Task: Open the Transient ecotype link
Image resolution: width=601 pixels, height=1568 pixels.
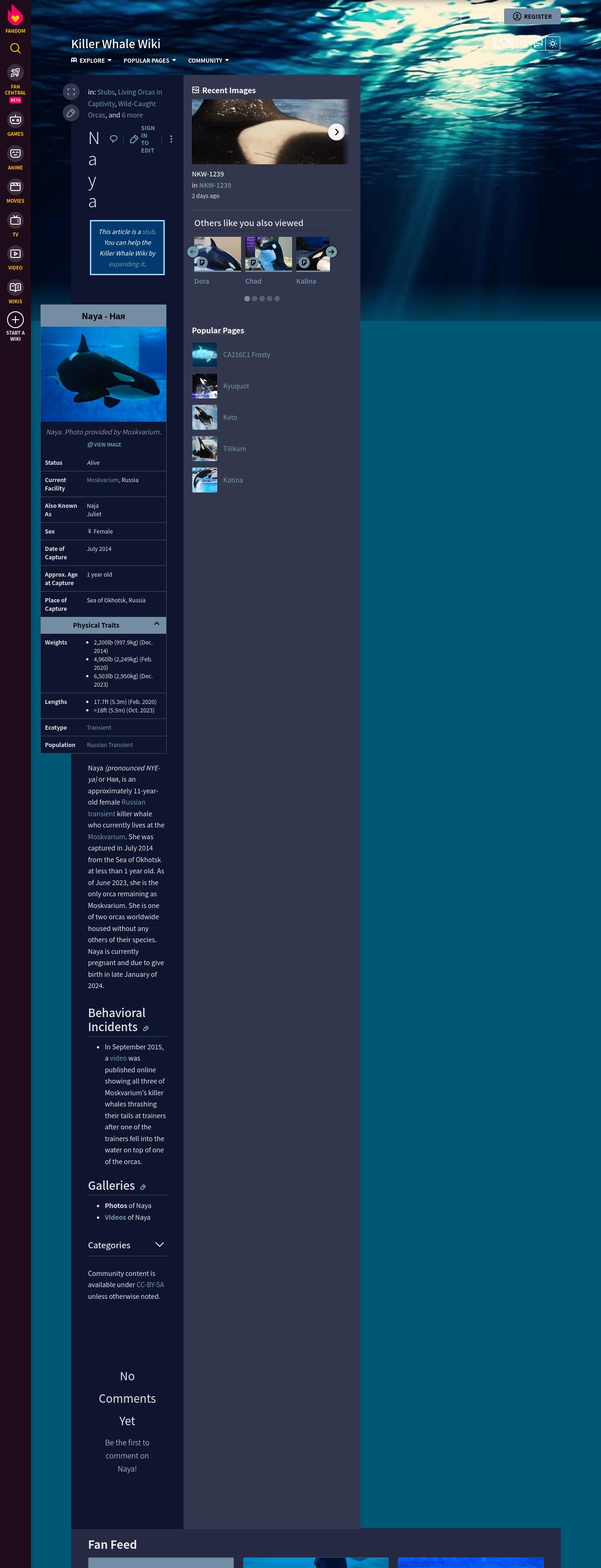Action: click(x=99, y=727)
